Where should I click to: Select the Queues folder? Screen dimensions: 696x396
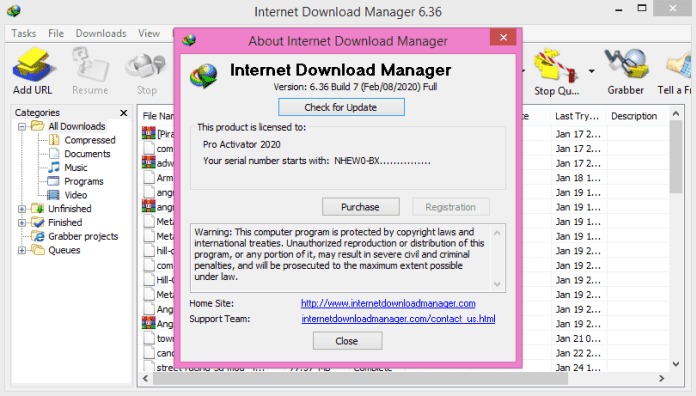pos(64,250)
